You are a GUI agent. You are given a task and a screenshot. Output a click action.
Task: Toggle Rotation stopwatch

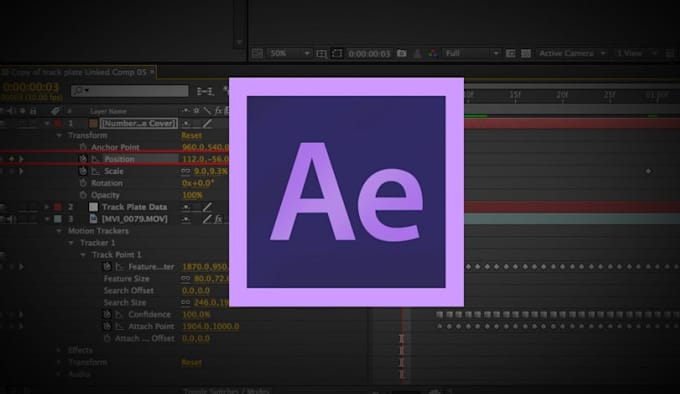point(83,183)
